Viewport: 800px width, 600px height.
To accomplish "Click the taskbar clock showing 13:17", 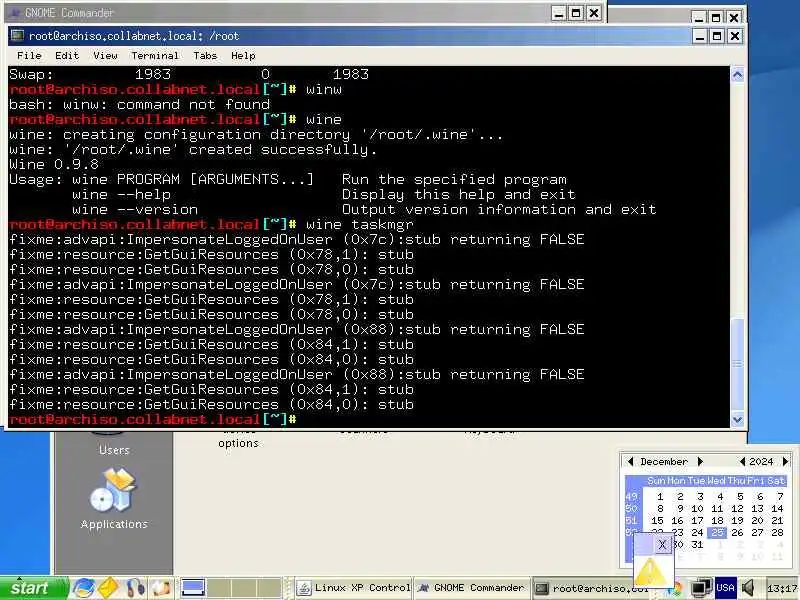I will (x=782, y=589).
